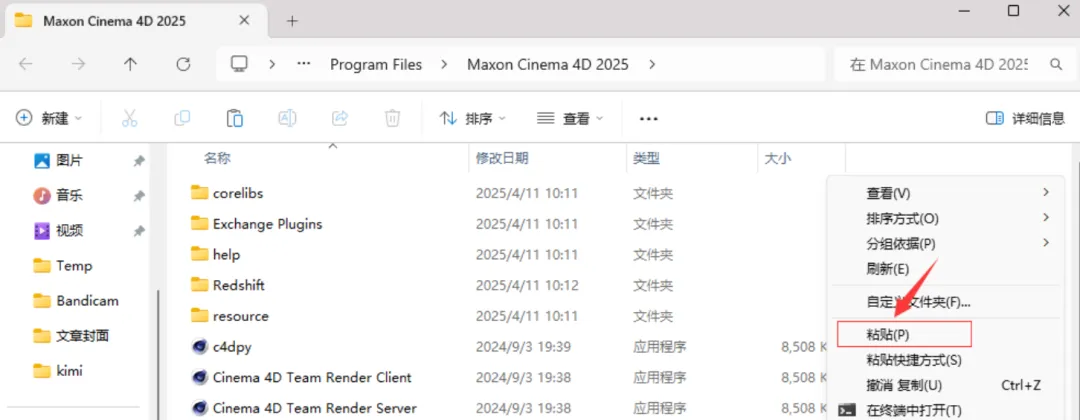Click the pin icon next to 视频
This screenshot has height=420, width=1080.
pyautogui.click(x=138, y=231)
